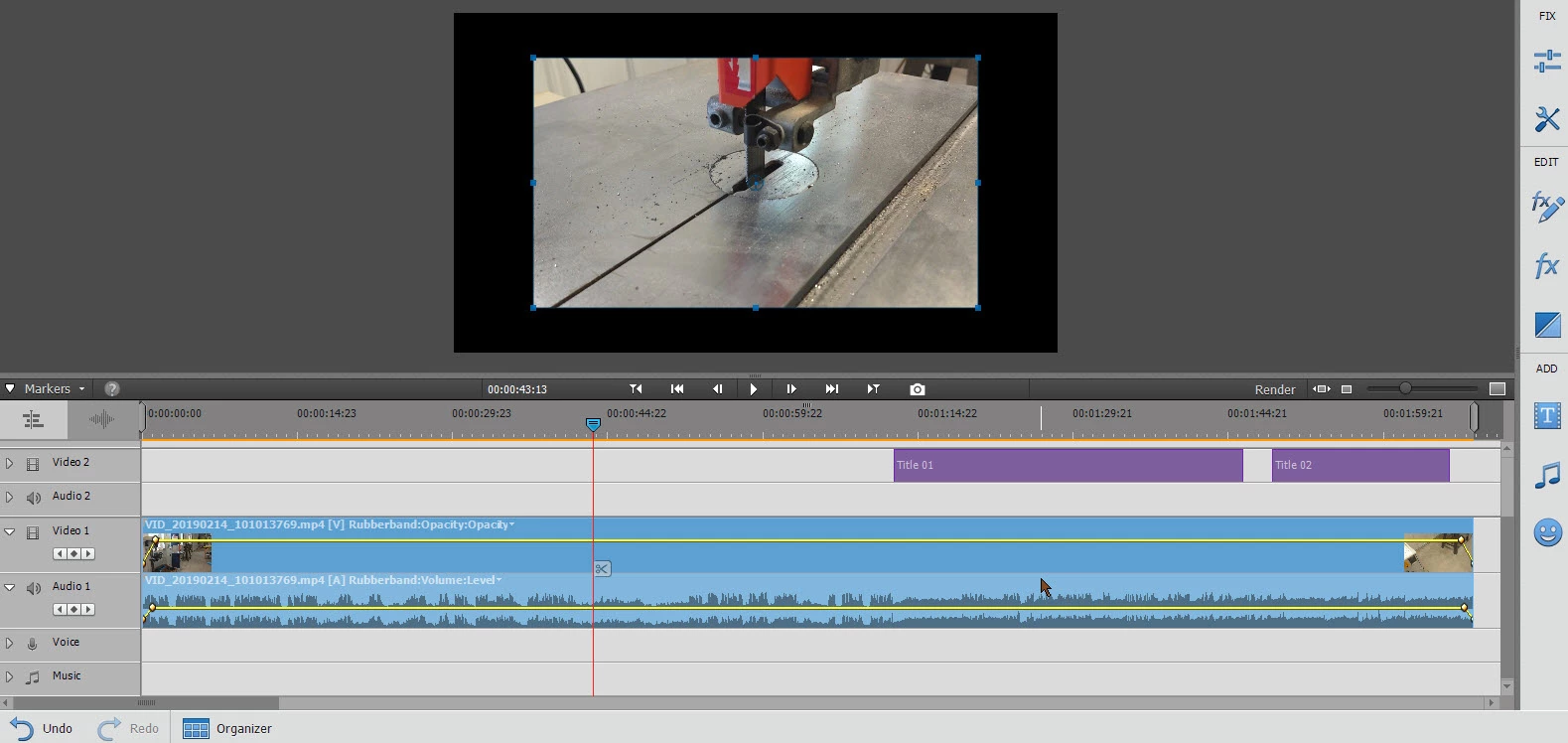Mute the Audio 1 track speaker
The height and width of the screenshot is (743, 1568).
click(33, 587)
